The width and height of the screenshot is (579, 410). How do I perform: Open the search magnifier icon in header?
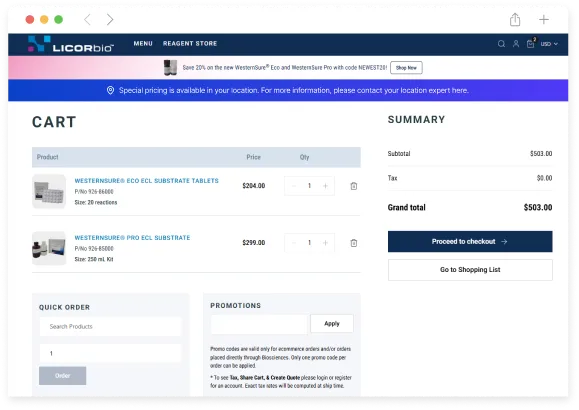tap(501, 44)
